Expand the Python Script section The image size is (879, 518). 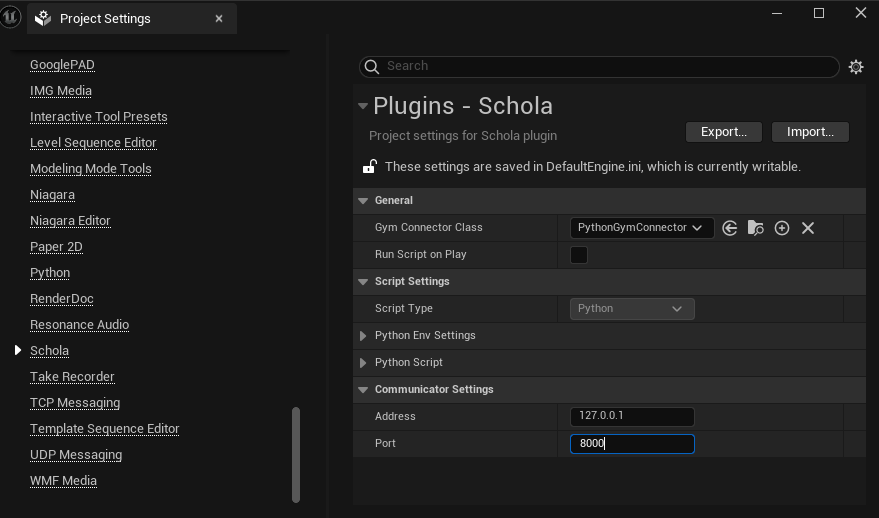pos(363,363)
